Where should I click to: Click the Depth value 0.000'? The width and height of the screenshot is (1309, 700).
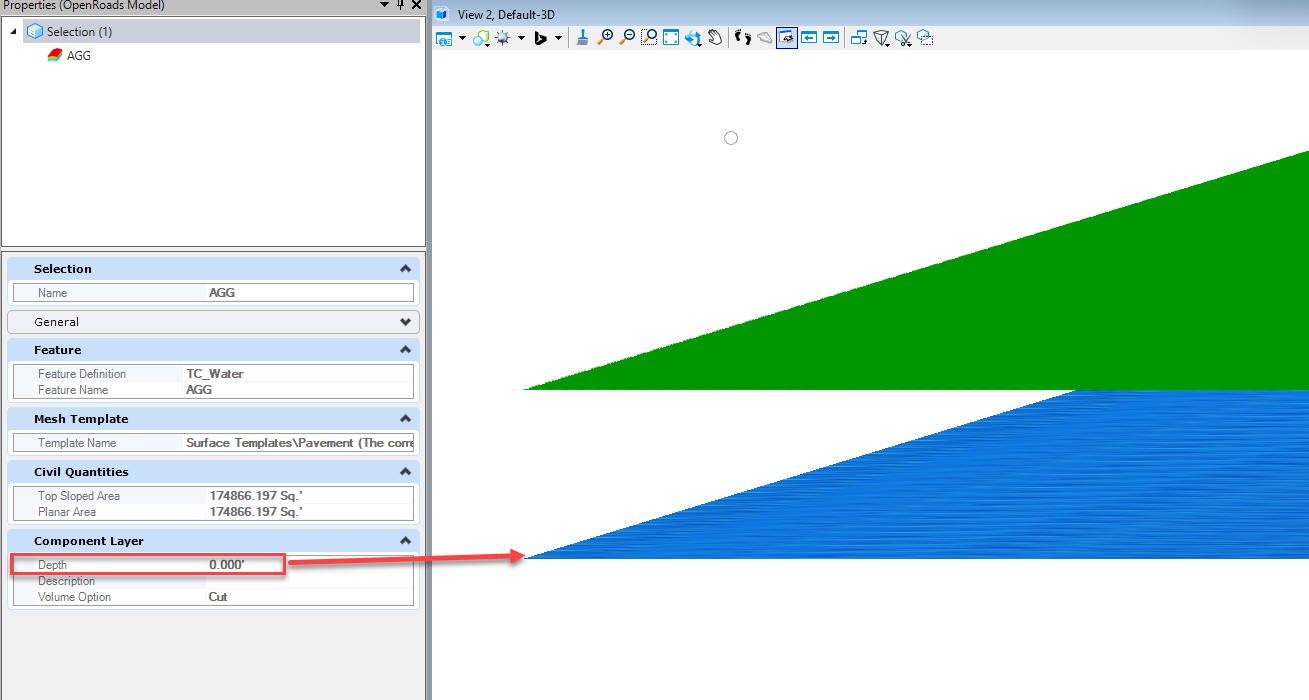(227, 565)
